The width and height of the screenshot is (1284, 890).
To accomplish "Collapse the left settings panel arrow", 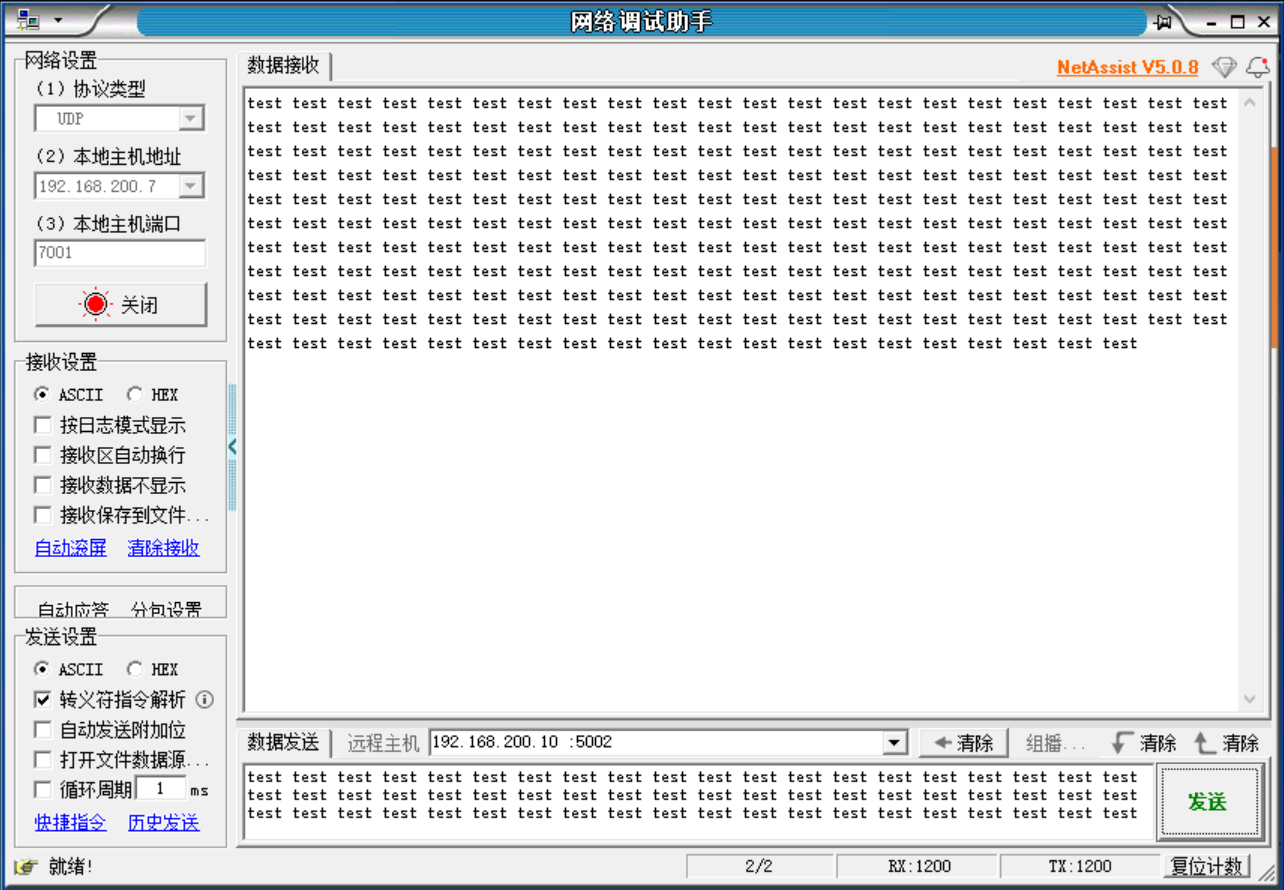I will [x=232, y=446].
